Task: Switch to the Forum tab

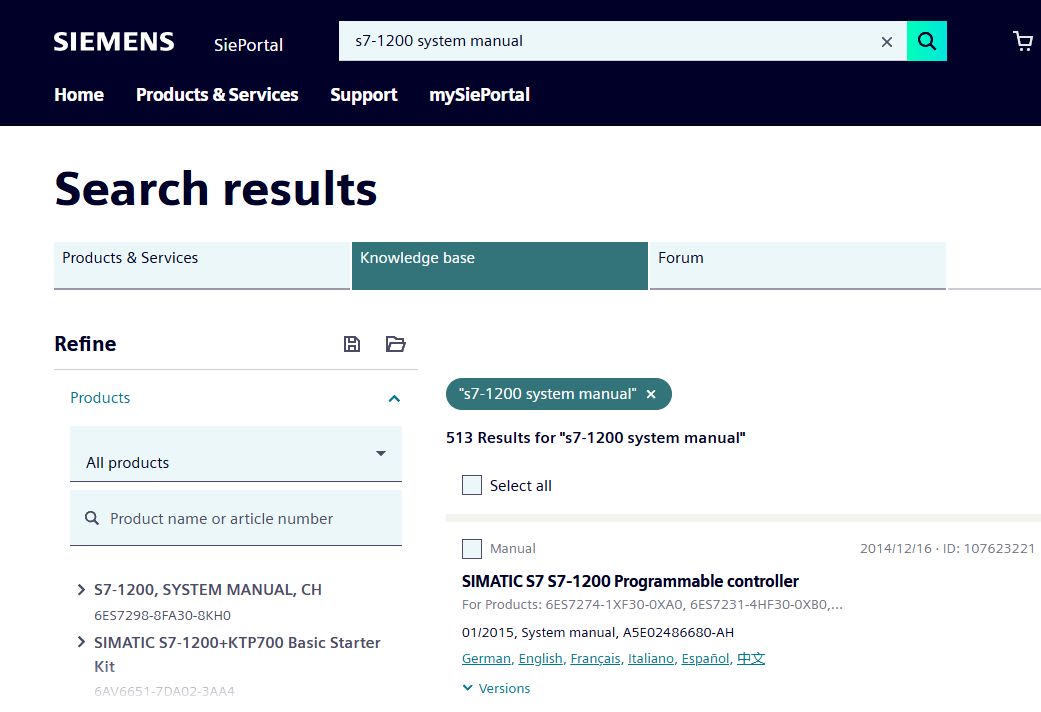Action: [797, 266]
